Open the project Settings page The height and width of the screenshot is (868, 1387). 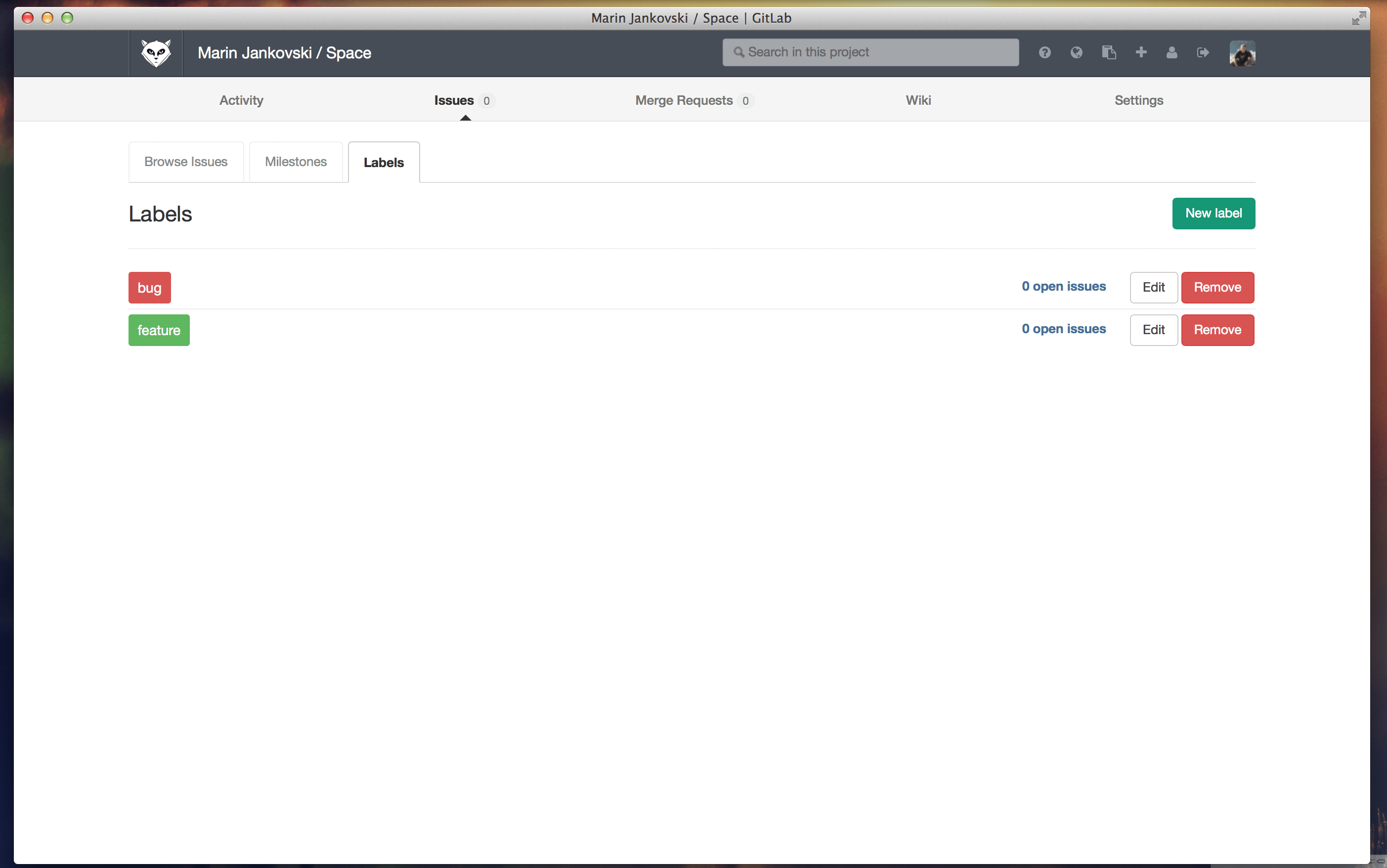click(x=1138, y=100)
